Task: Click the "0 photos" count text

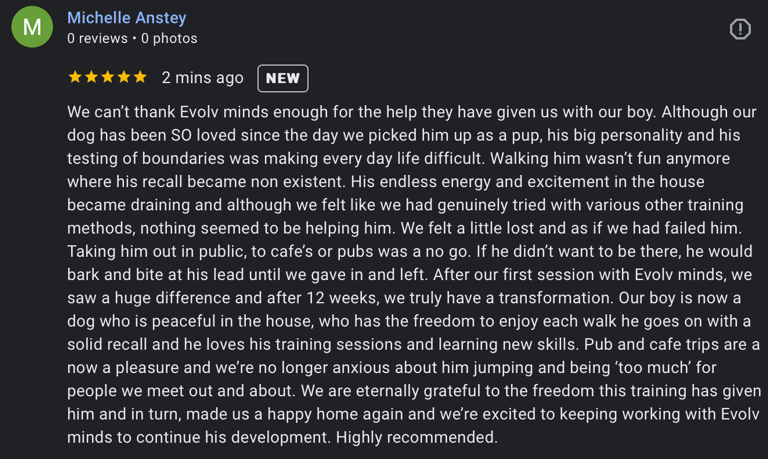Action: point(169,38)
